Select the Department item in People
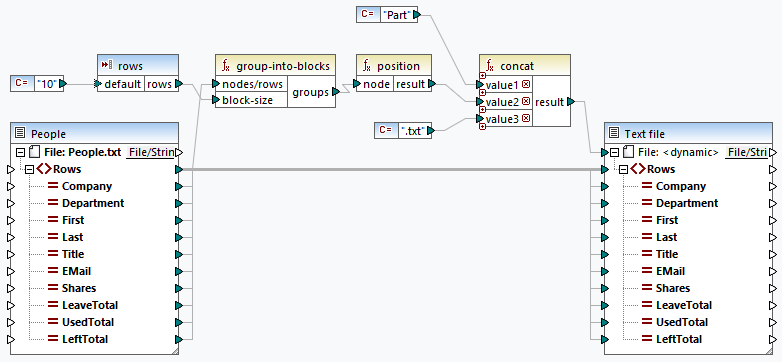 tap(93, 203)
